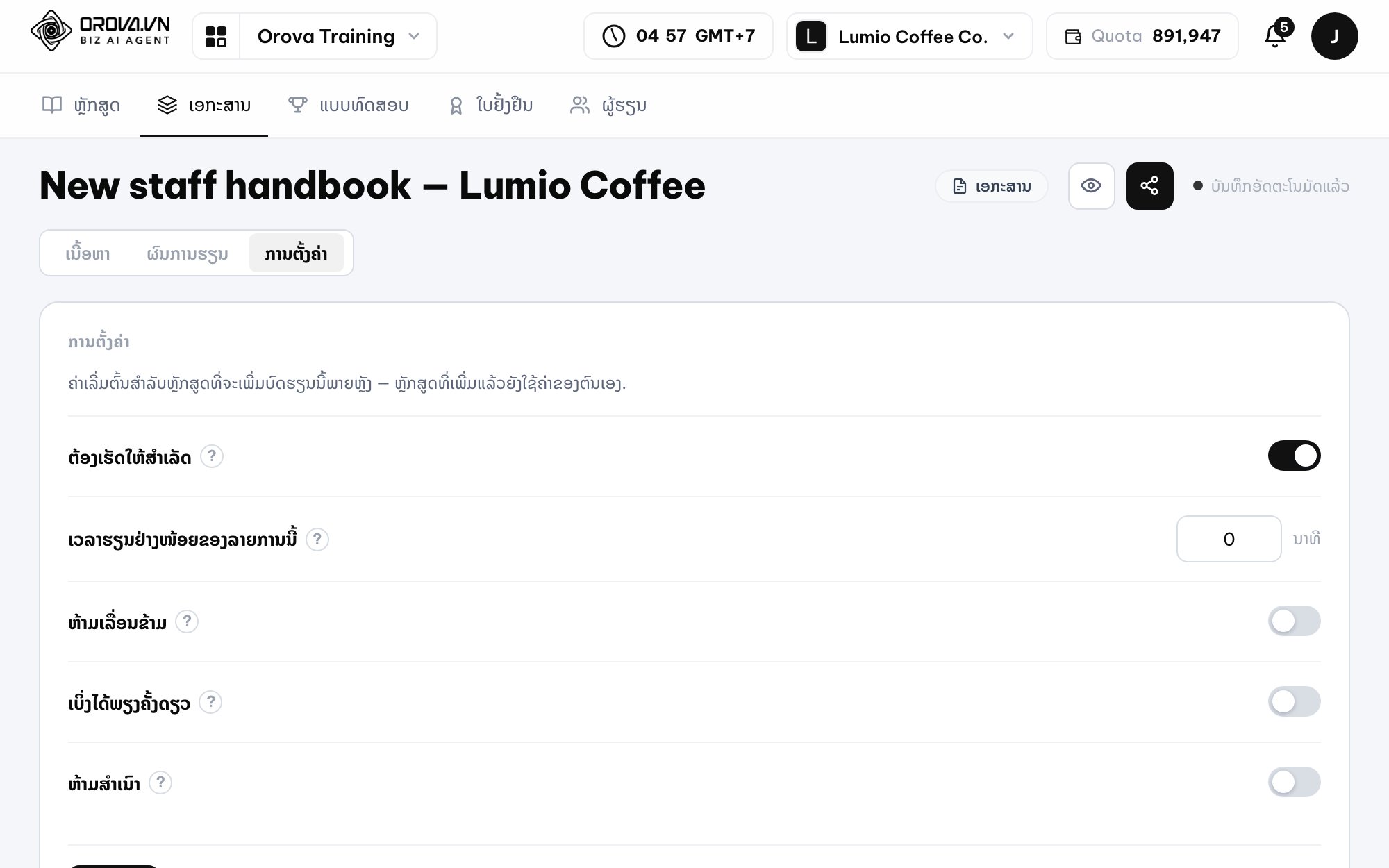Select the ເອກະສານ navigation tab
Screen dimensions: 1389x868
coord(204,105)
